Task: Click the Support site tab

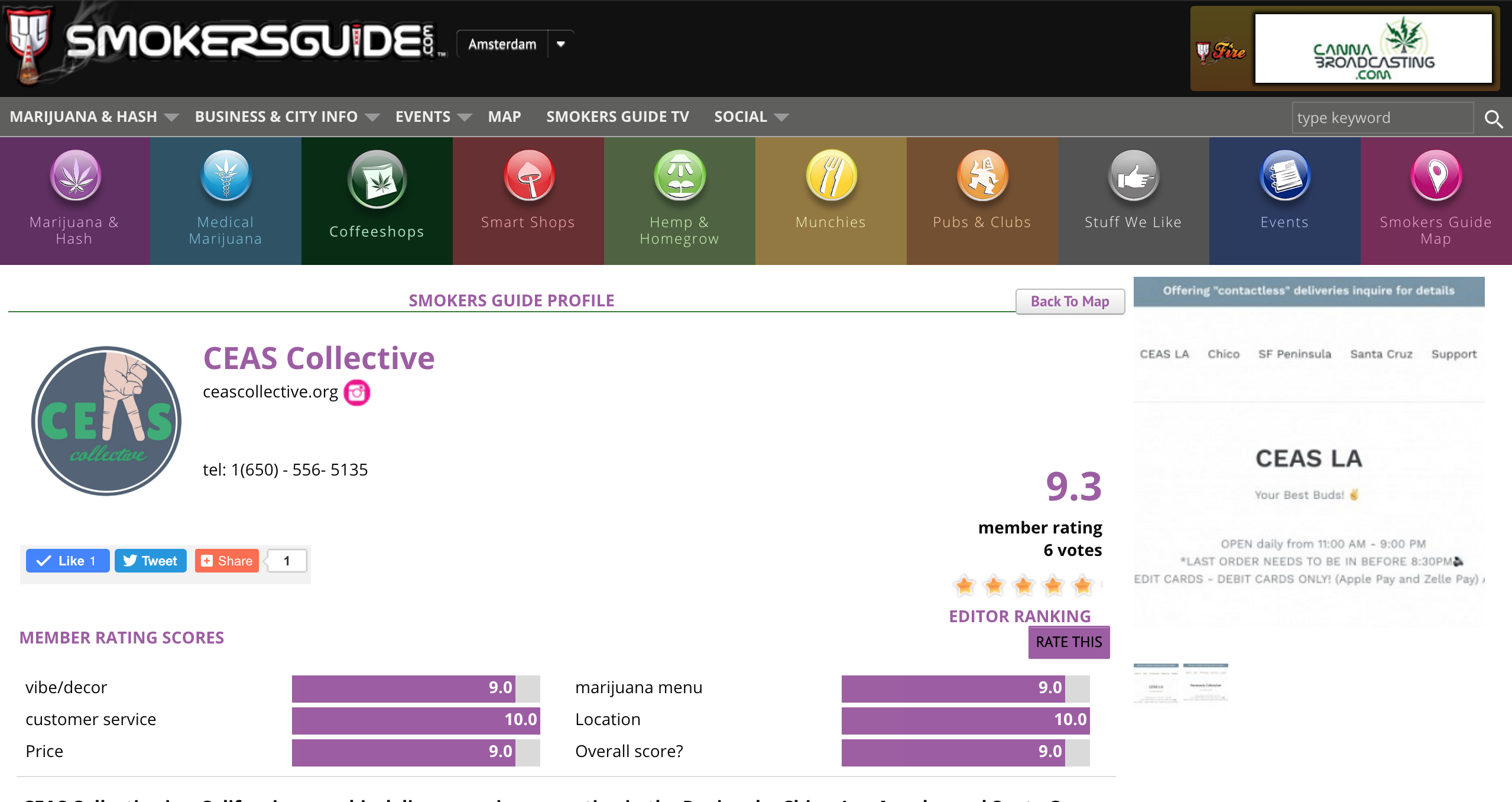Action: [x=1454, y=354]
